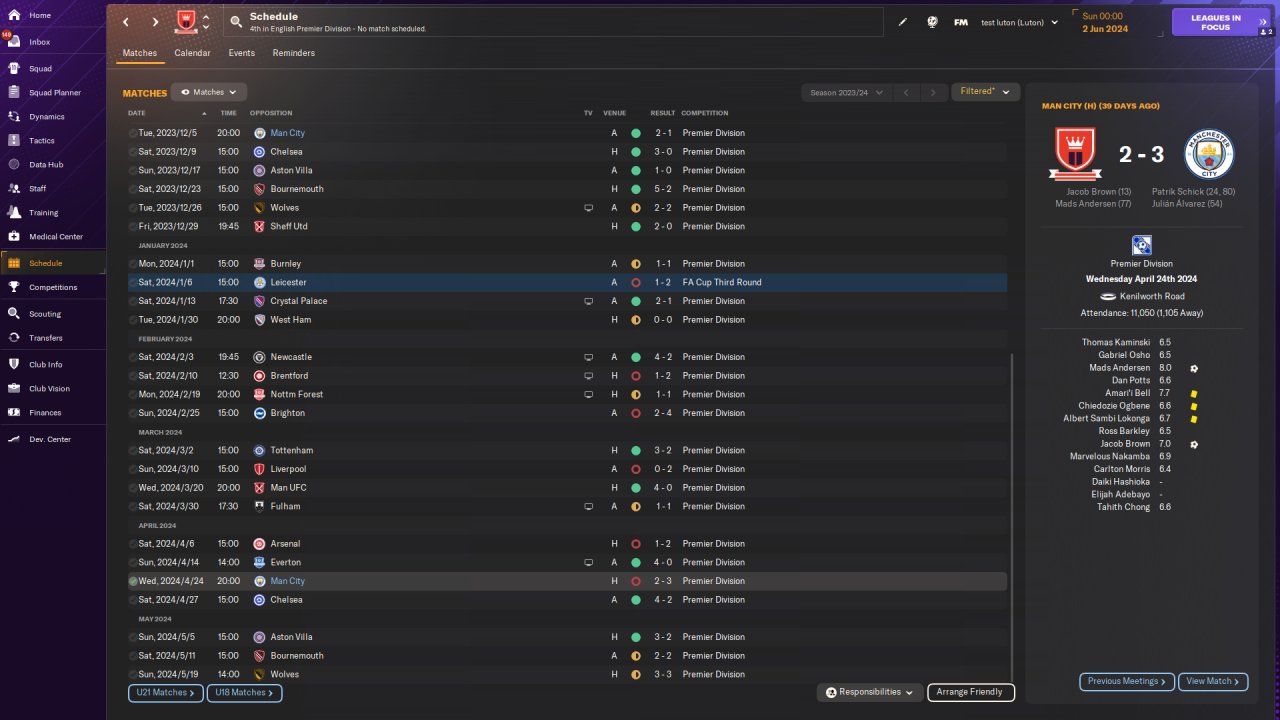Image resolution: width=1280 pixels, height=720 pixels.
Task: Click the FM logo icon in the top bar
Action: (961, 22)
